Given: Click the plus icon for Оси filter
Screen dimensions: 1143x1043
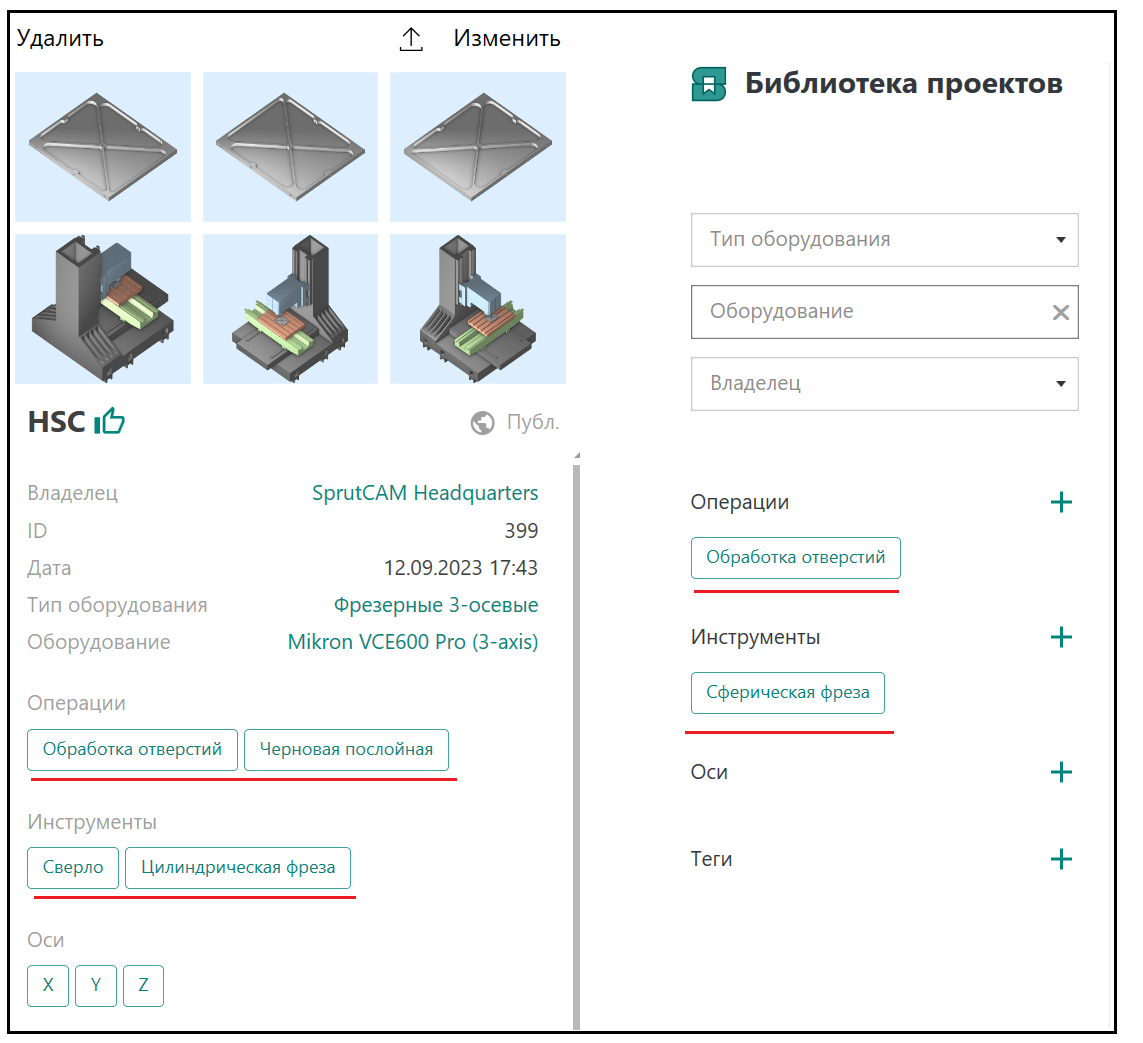Looking at the screenshot, I should [x=1061, y=772].
